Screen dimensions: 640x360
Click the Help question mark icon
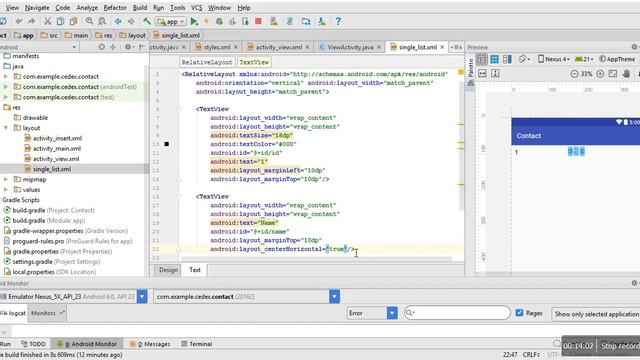pyautogui.click(x=338, y=21)
